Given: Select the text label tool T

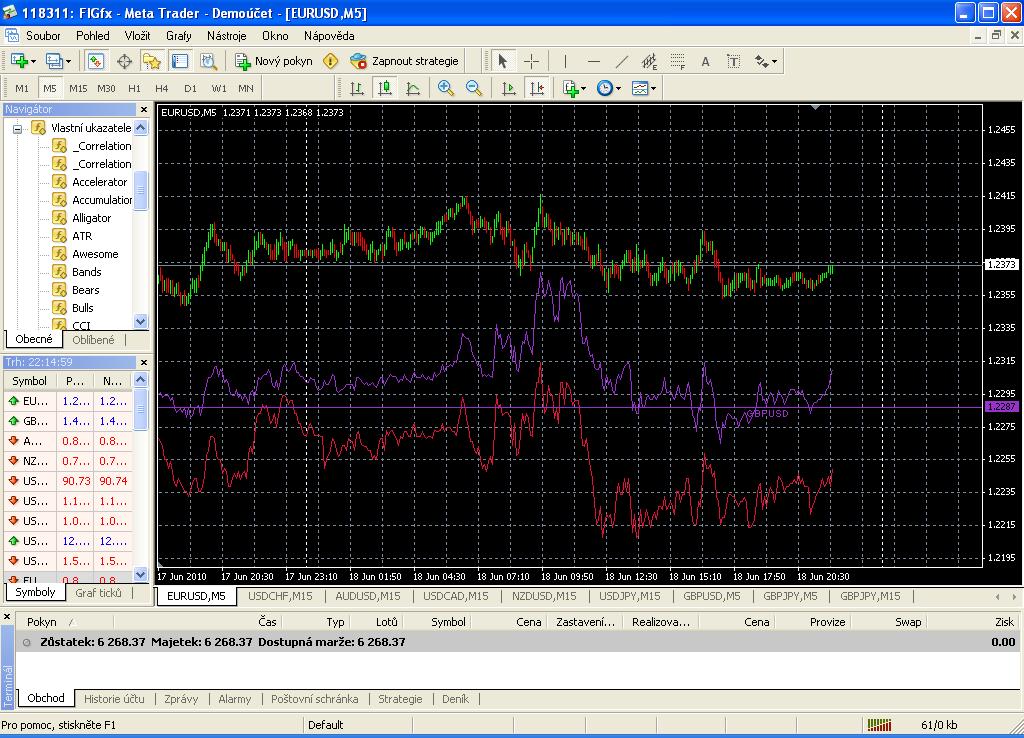Looking at the screenshot, I should (x=733, y=61).
